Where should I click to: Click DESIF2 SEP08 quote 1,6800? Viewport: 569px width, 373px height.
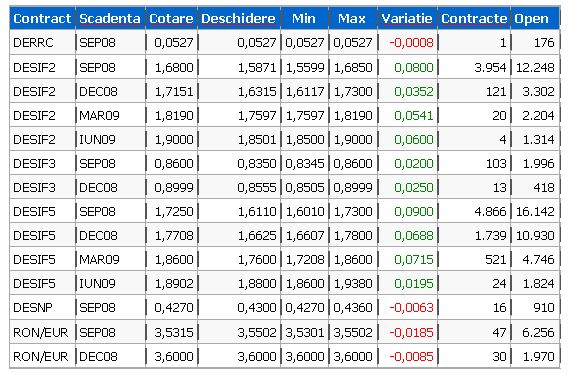click(x=174, y=67)
